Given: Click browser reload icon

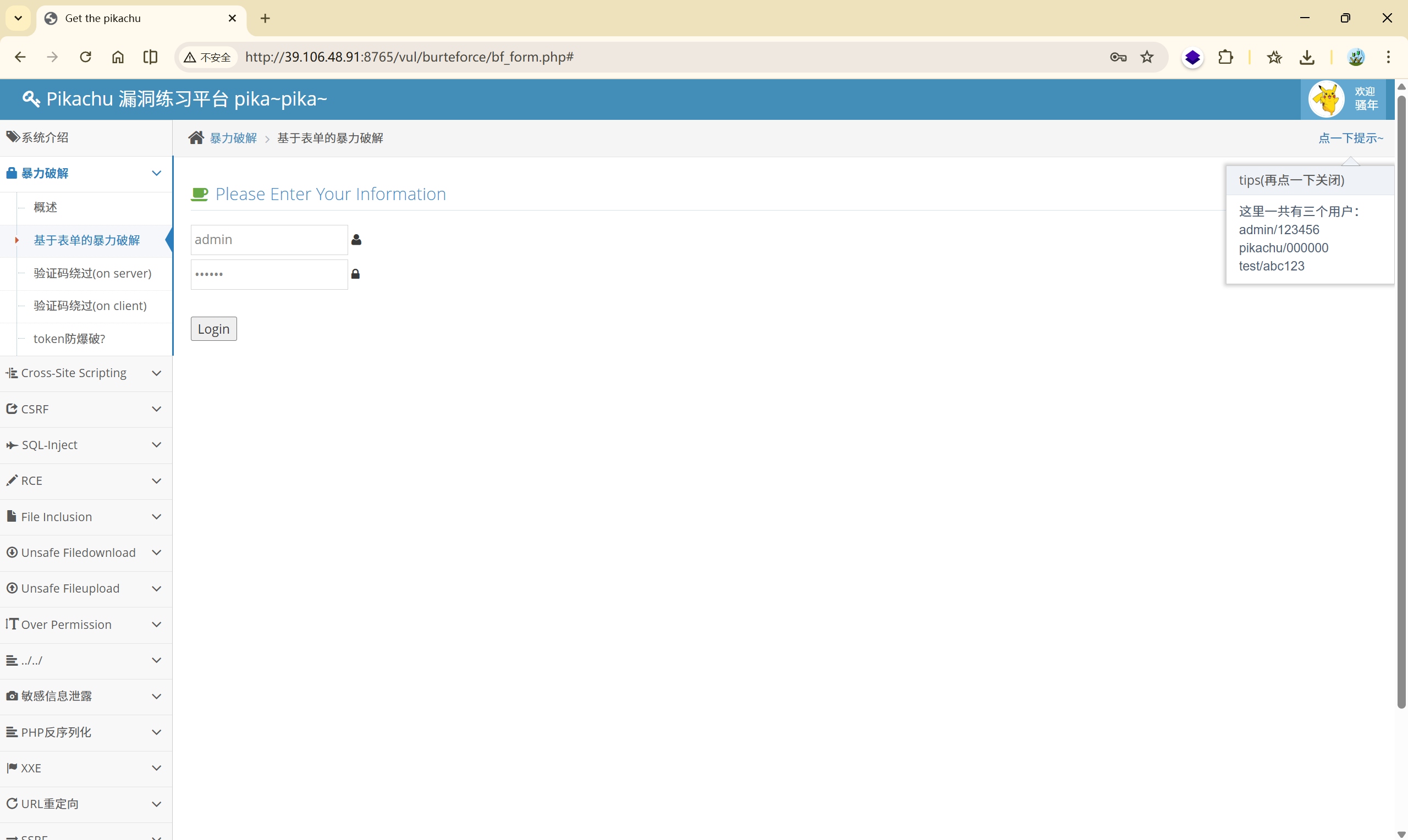Looking at the screenshot, I should tap(85, 57).
